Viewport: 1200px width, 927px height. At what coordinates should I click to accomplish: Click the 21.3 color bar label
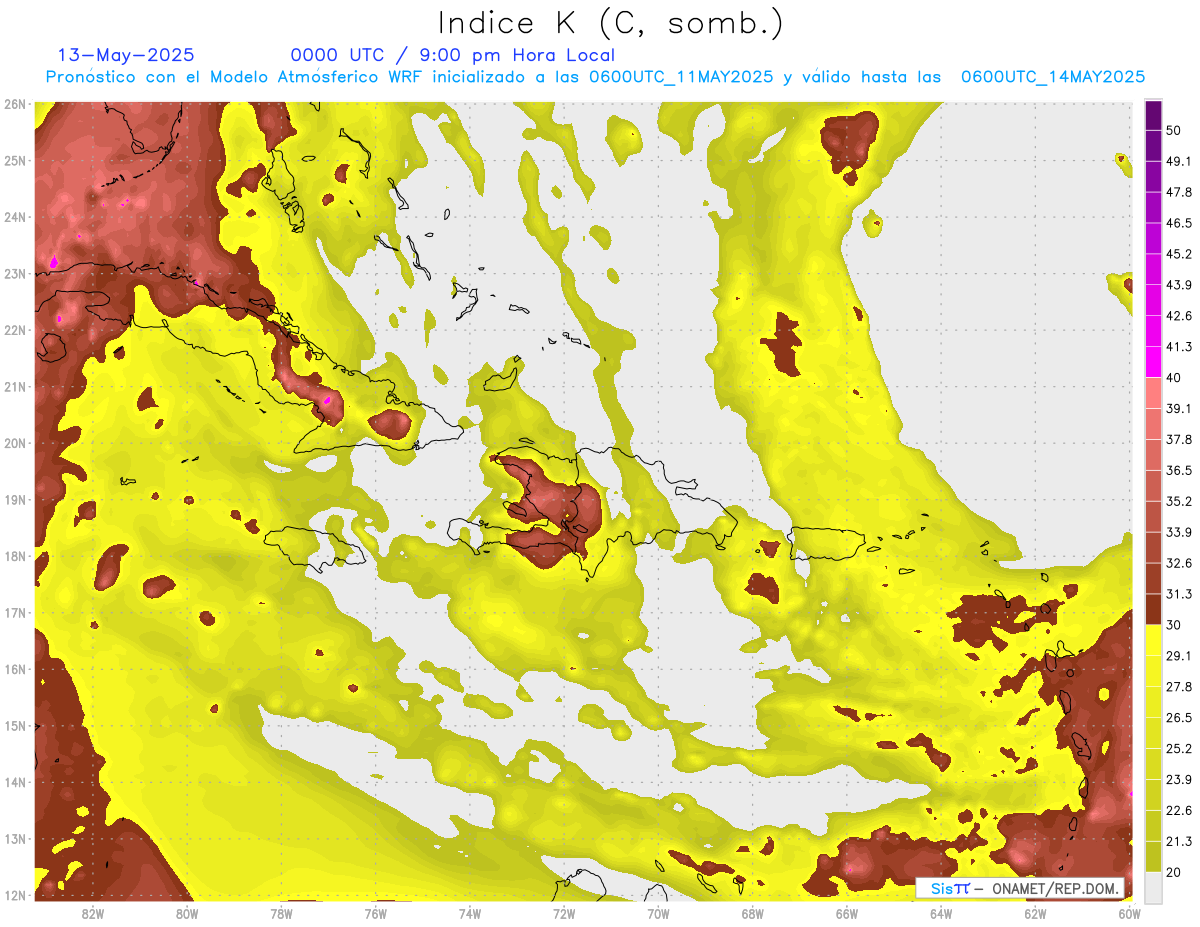pos(1180,841)
